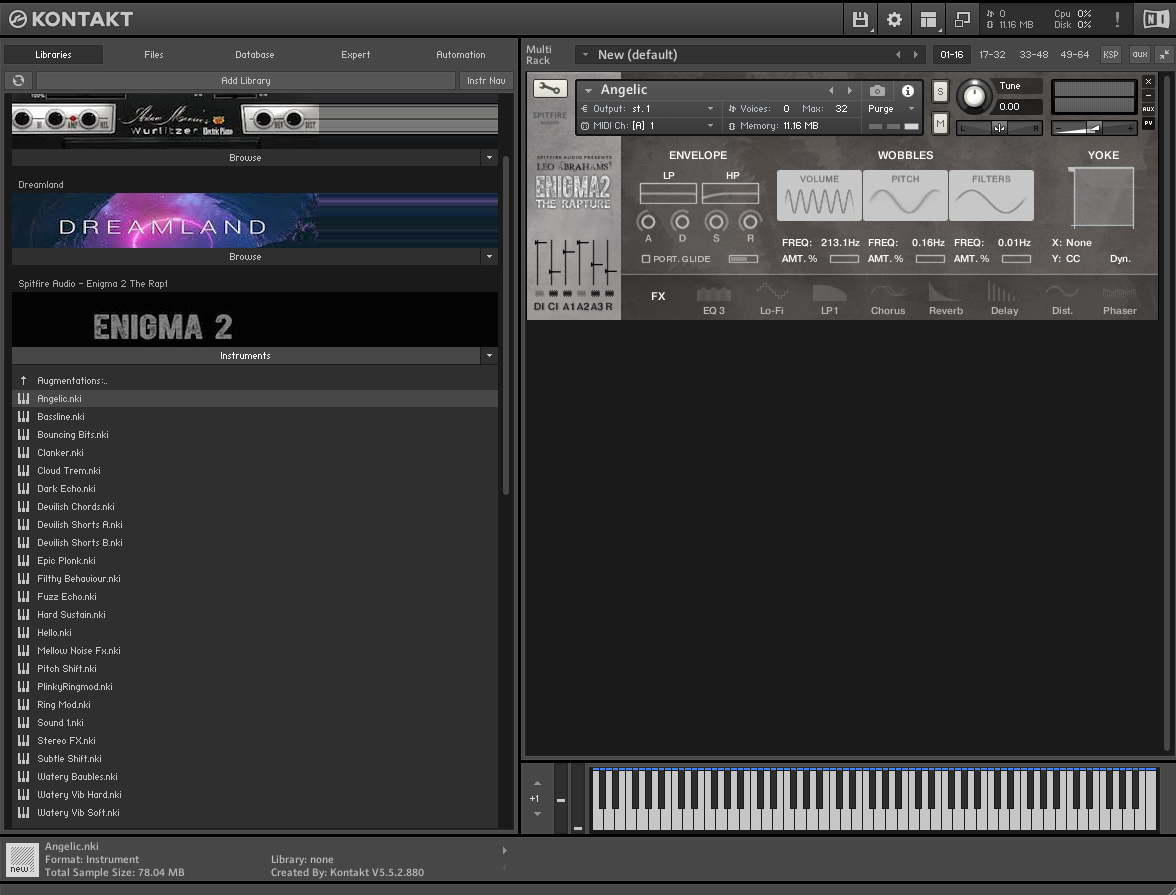Viewport: 1176px width, 895px height.
Task: Adjust the instrument Tune knob
Action: (x=974, y=96)
